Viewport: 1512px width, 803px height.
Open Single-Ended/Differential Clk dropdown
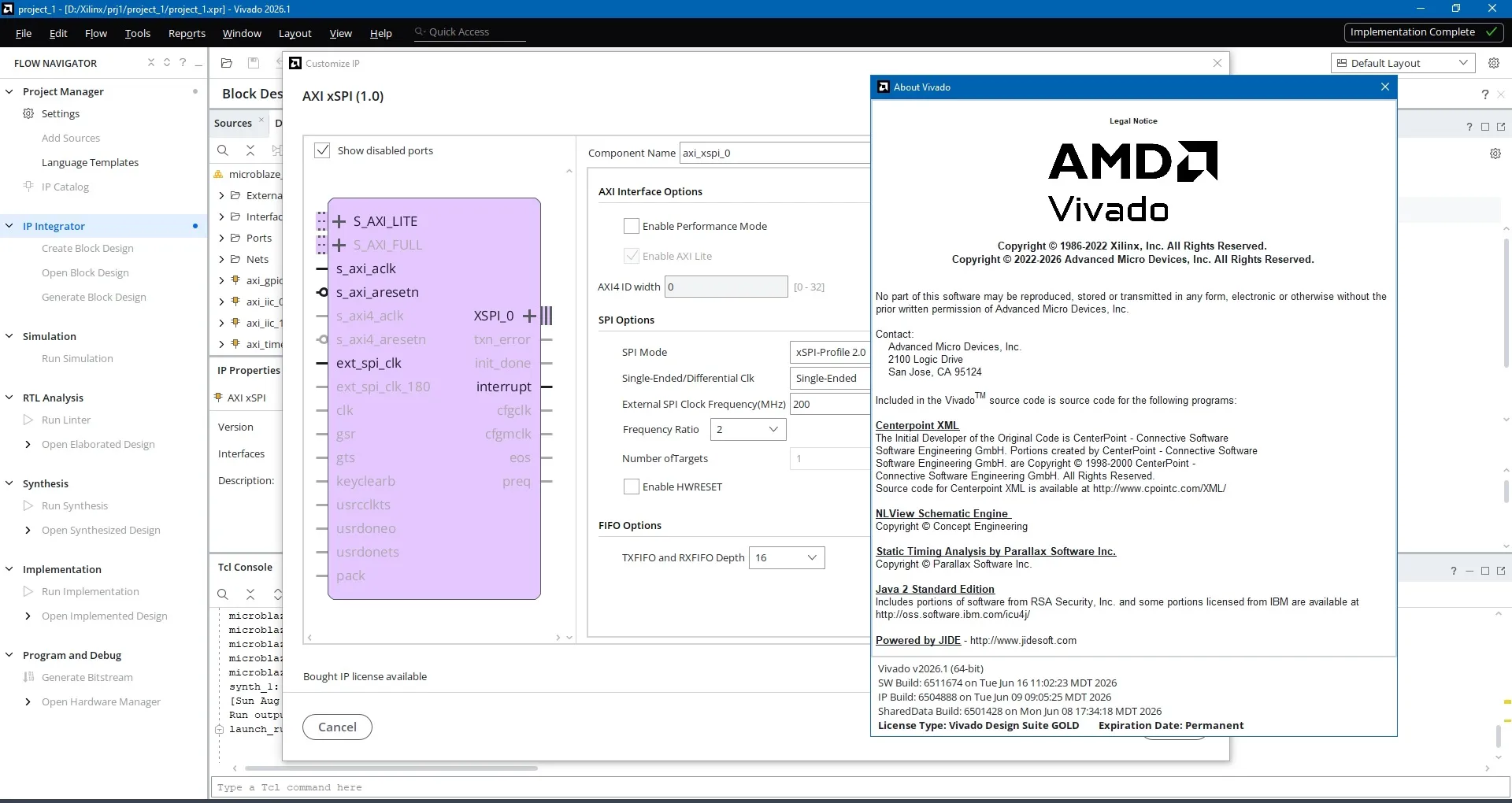pyautogui.click(x=830, y=379)
